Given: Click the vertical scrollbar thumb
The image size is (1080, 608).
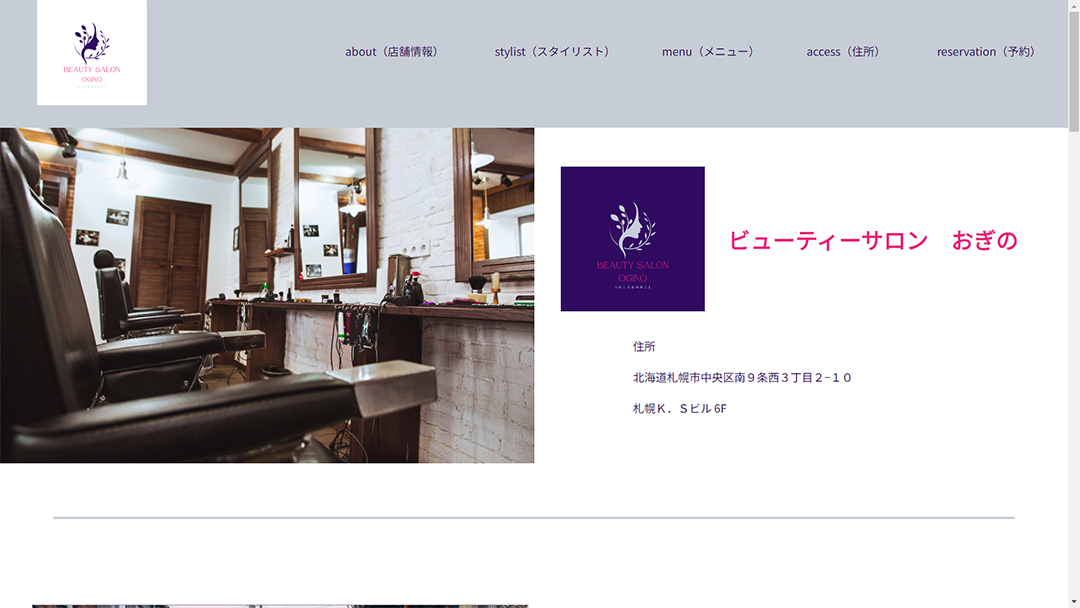Looking at the screenshot, I should click(x=1074, y=70).
